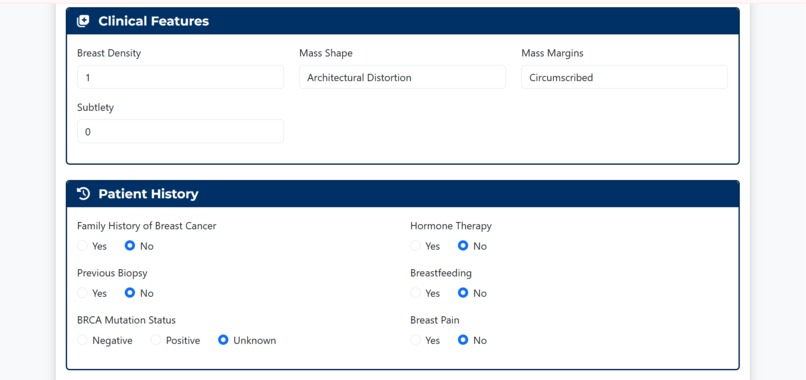Select No for Family History of Breast Cancer
The height and width of the screenshot is (380, 806).
[x=130, y=246]
